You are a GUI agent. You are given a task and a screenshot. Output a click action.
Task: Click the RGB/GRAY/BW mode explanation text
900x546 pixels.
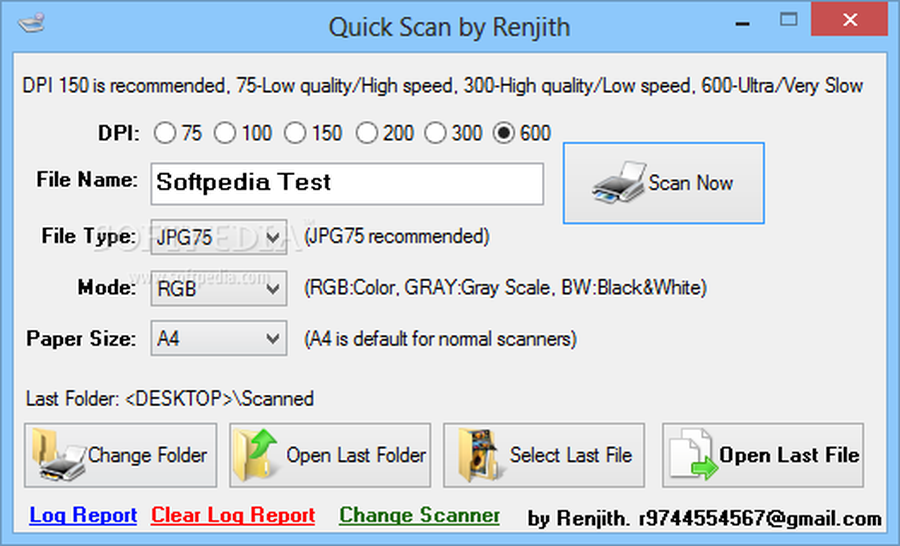pos(505,287)
